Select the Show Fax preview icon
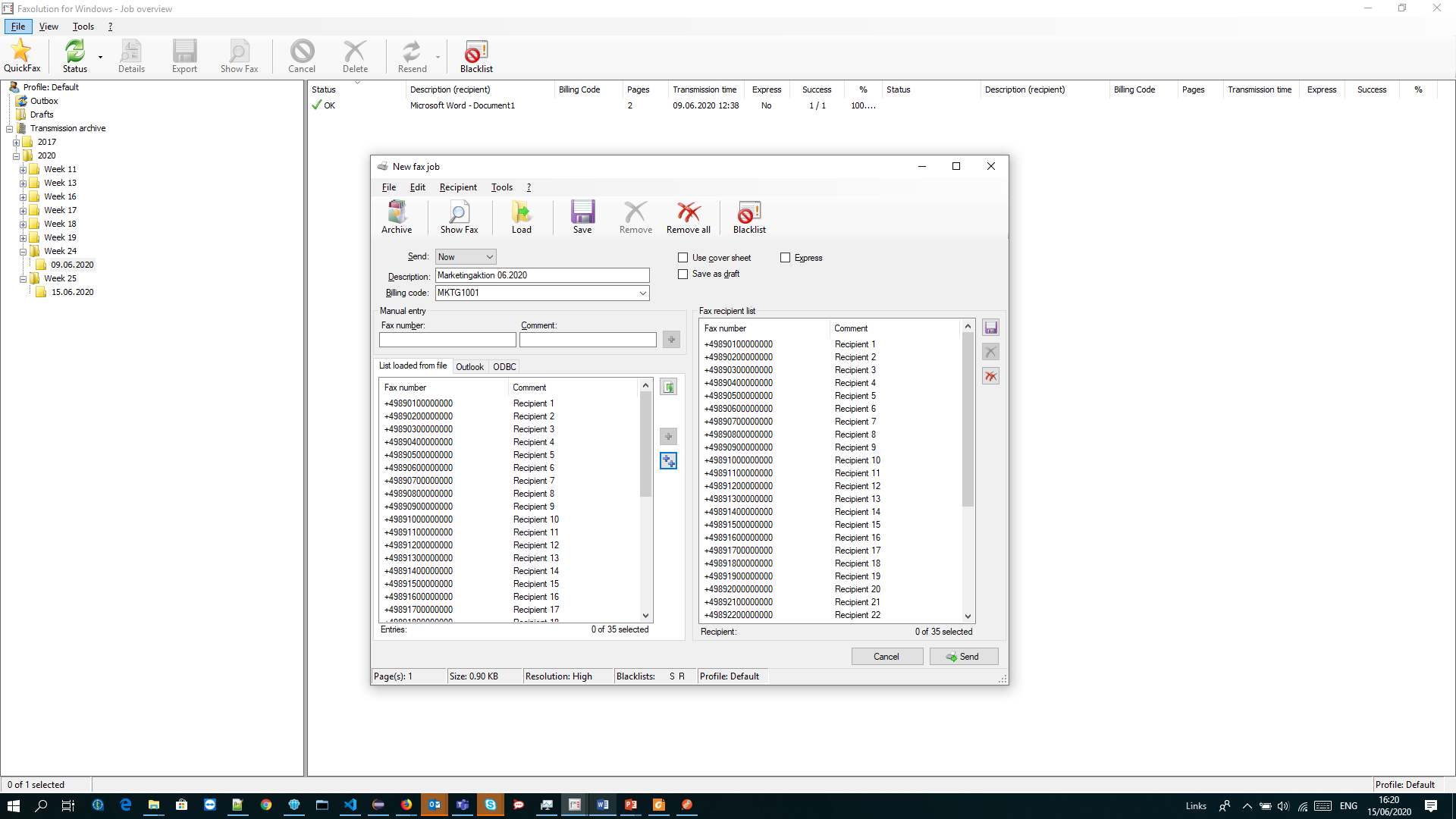 pos(459,217)
